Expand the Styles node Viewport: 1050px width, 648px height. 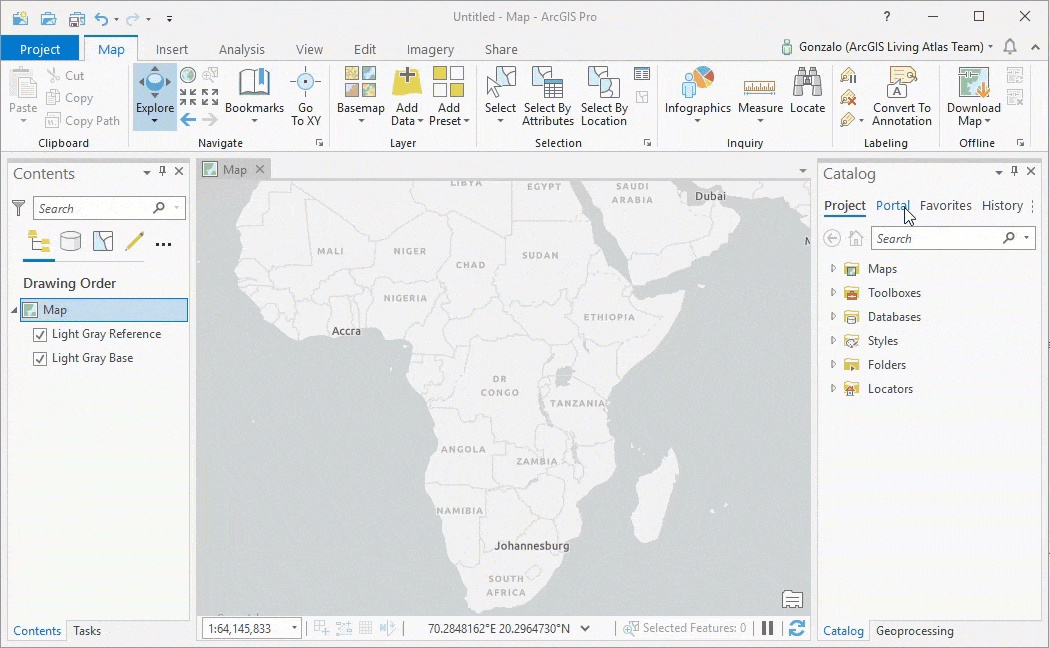pyautogui.click(x=833, y=341)
